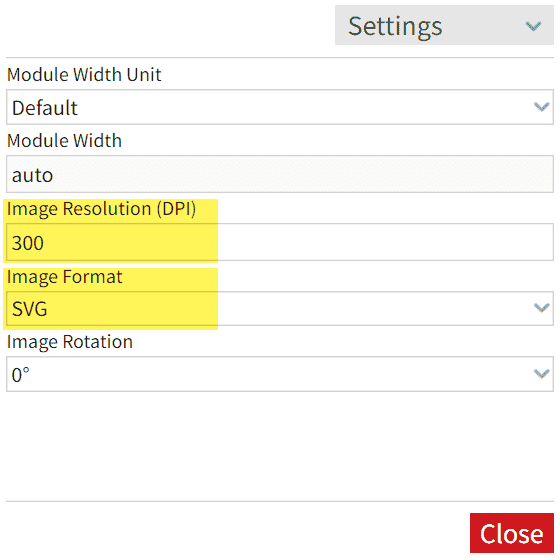Click the chevron in the Default dropdown
Image resolution: width=560 pixels, height=560 pixels.
[541, 107]
